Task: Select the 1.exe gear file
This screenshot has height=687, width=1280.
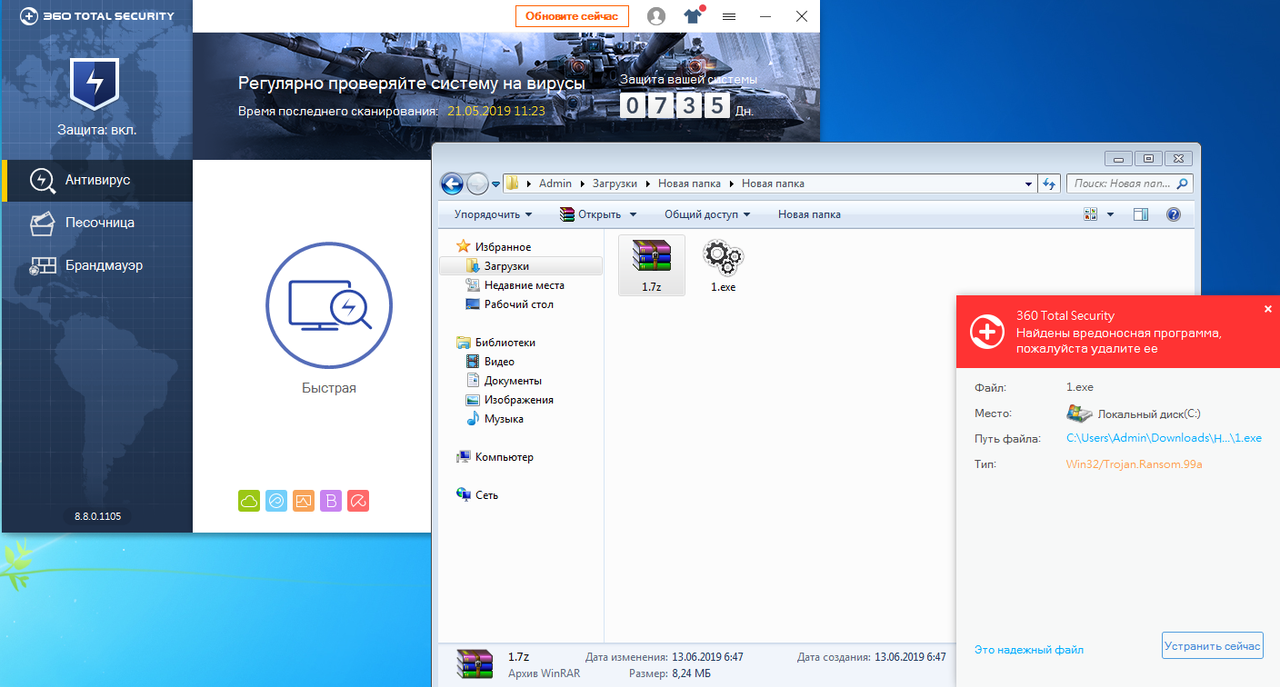Action: coord(723,266)
